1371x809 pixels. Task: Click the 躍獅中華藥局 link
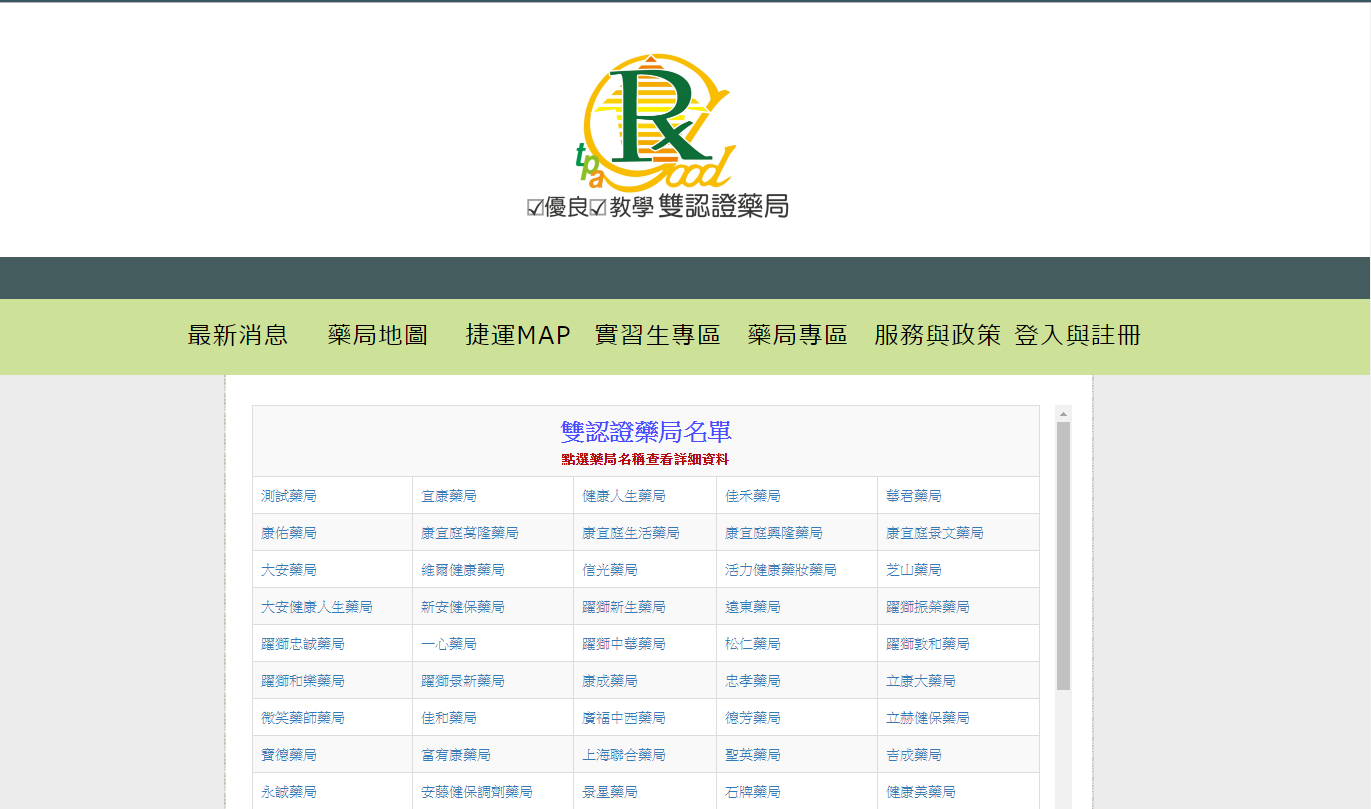(624, 644)
